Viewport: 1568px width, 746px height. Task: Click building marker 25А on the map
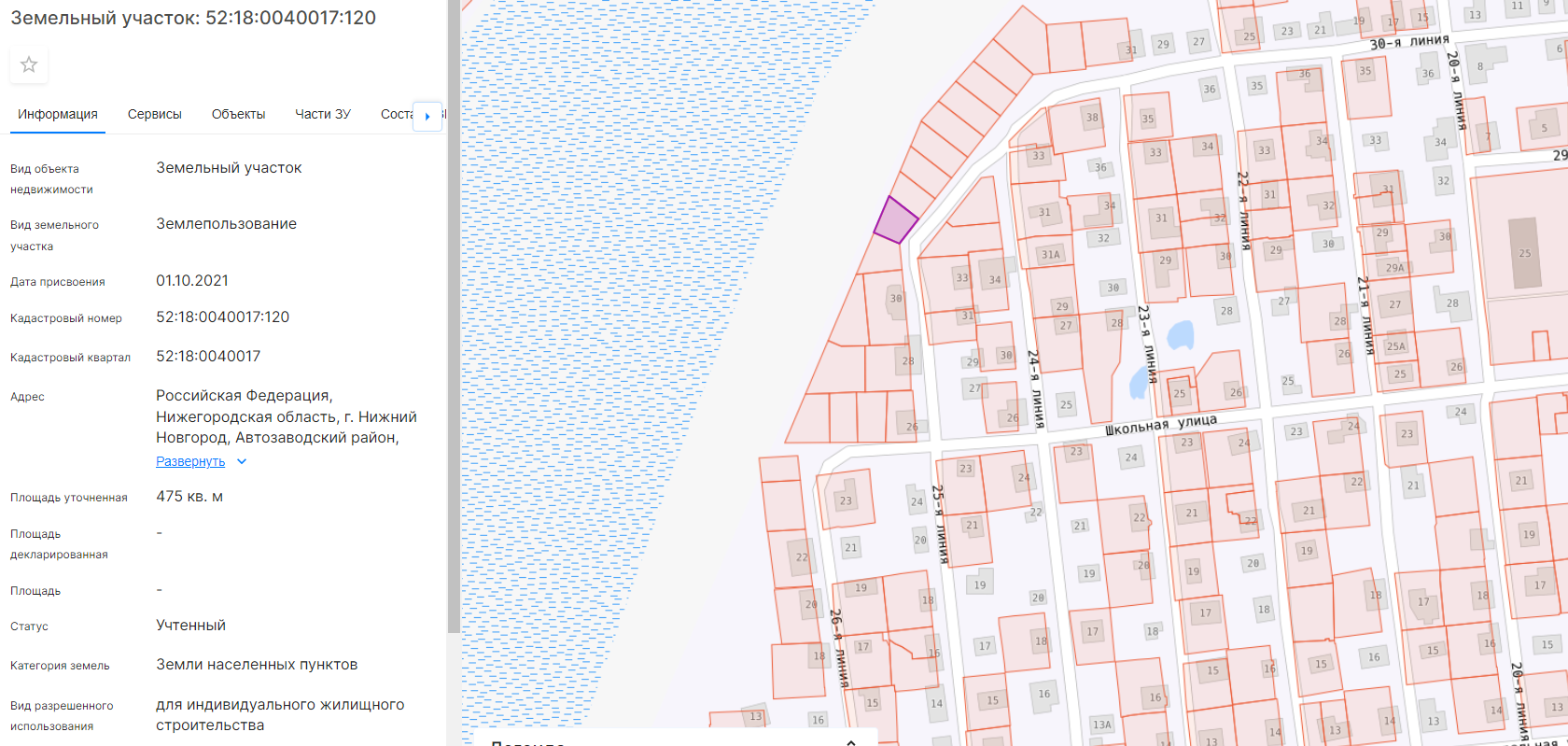pos(1395,345)
